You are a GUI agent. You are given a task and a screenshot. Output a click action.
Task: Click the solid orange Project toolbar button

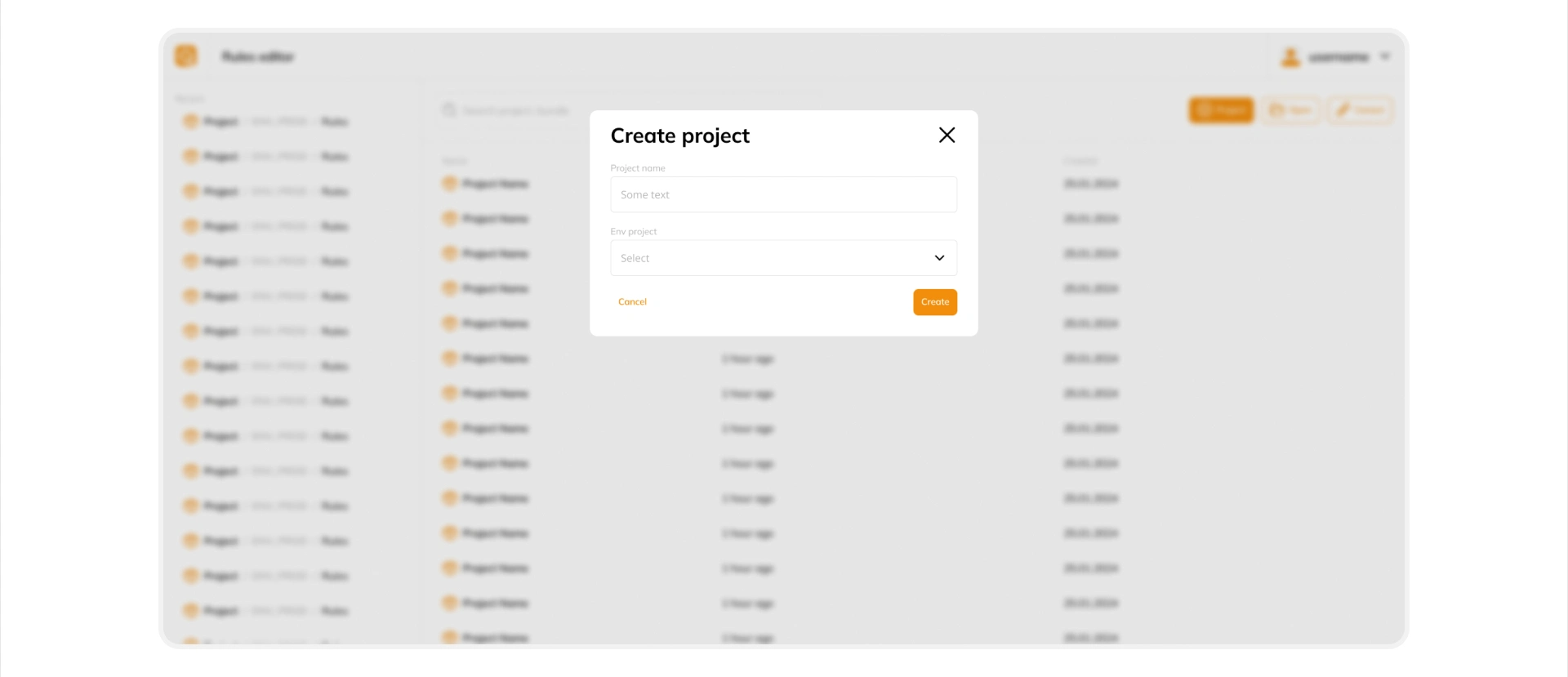1221,110
